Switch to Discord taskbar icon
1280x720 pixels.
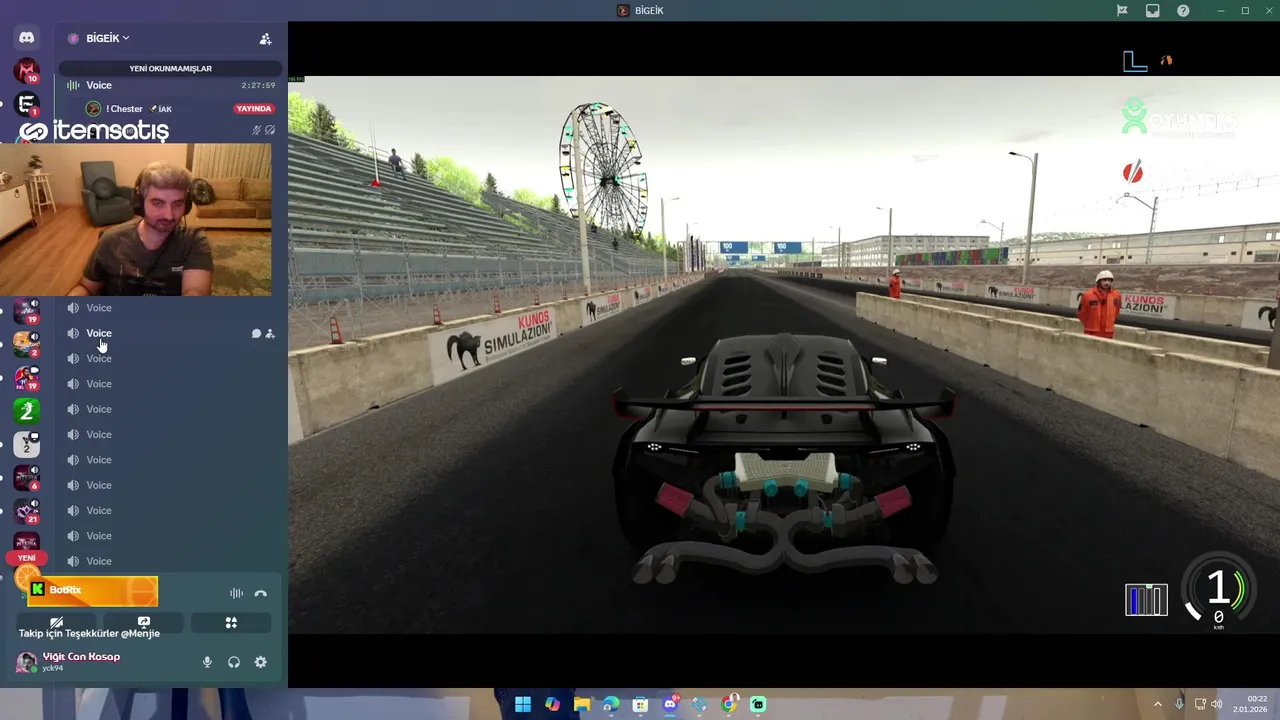(670, 704)
